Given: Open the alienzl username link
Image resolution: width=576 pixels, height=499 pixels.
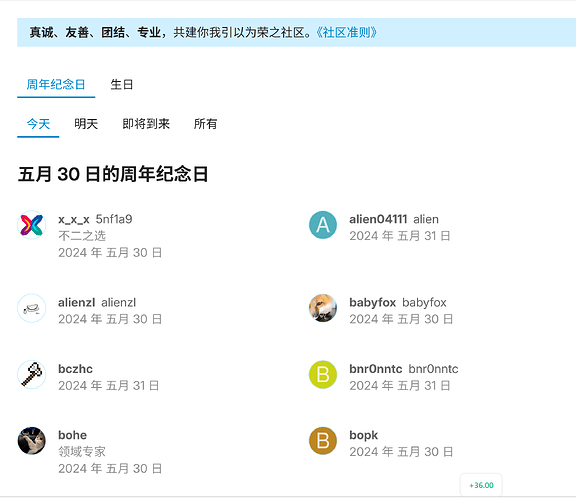Looking at the screenshot, I should (x=76, y=302).
